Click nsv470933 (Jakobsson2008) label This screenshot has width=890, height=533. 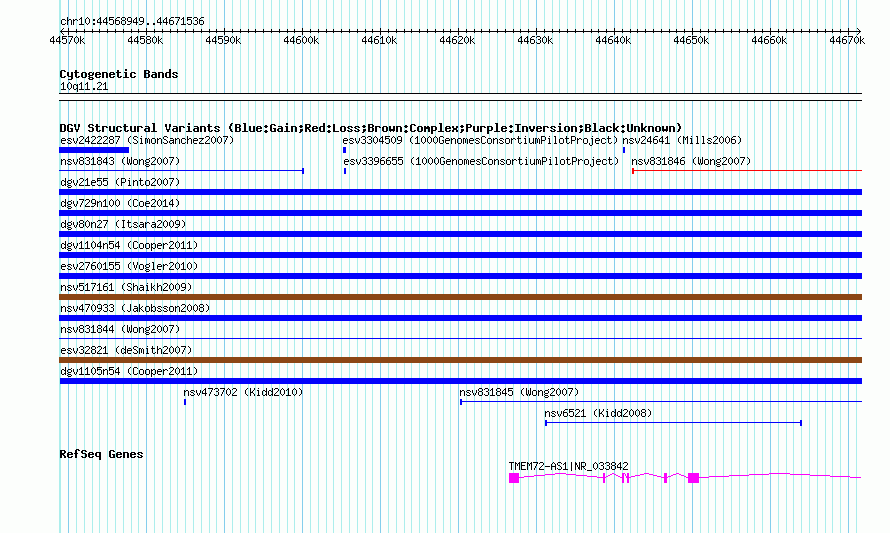135,308
